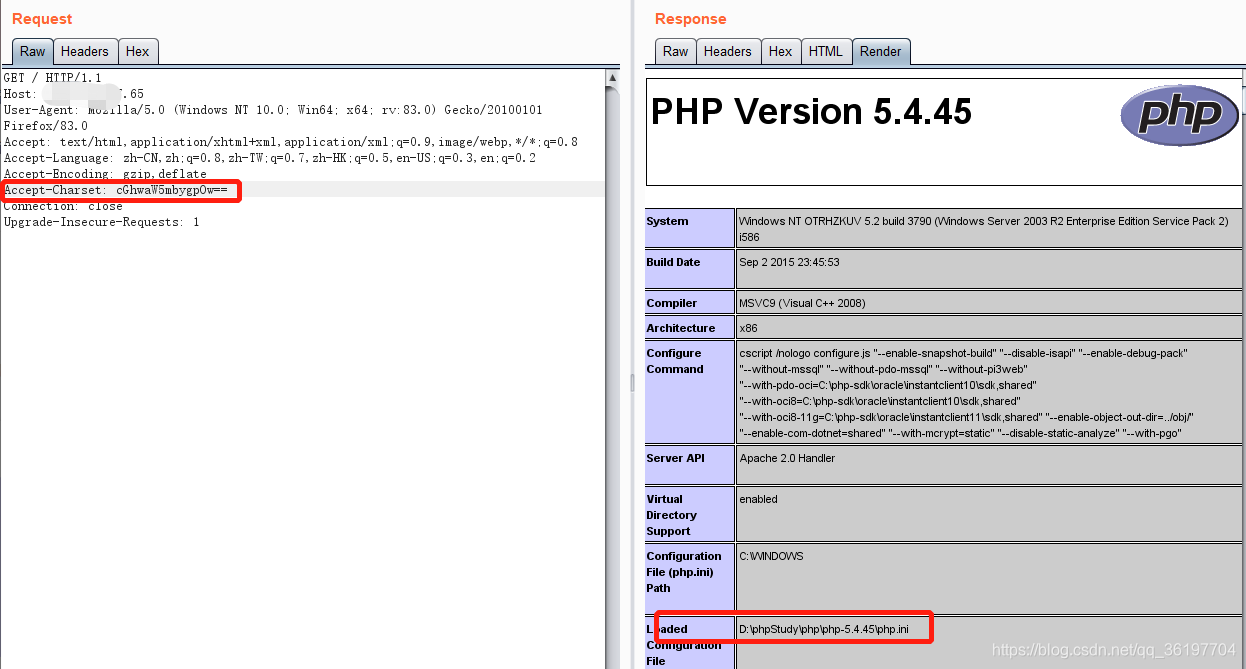This screenshot has height=669, width=1246.
Task: Click the User-Agent header line
Action: click(x=273, y=110)
